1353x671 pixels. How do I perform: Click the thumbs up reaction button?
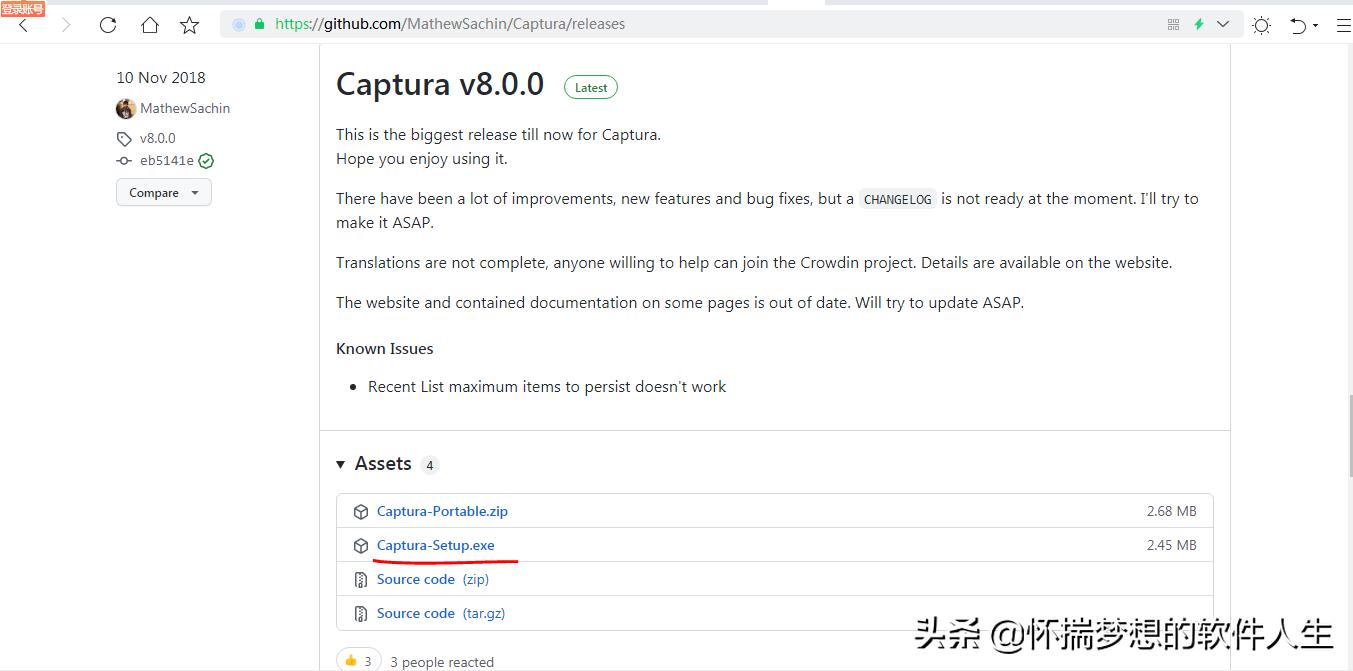pos(359,661)
